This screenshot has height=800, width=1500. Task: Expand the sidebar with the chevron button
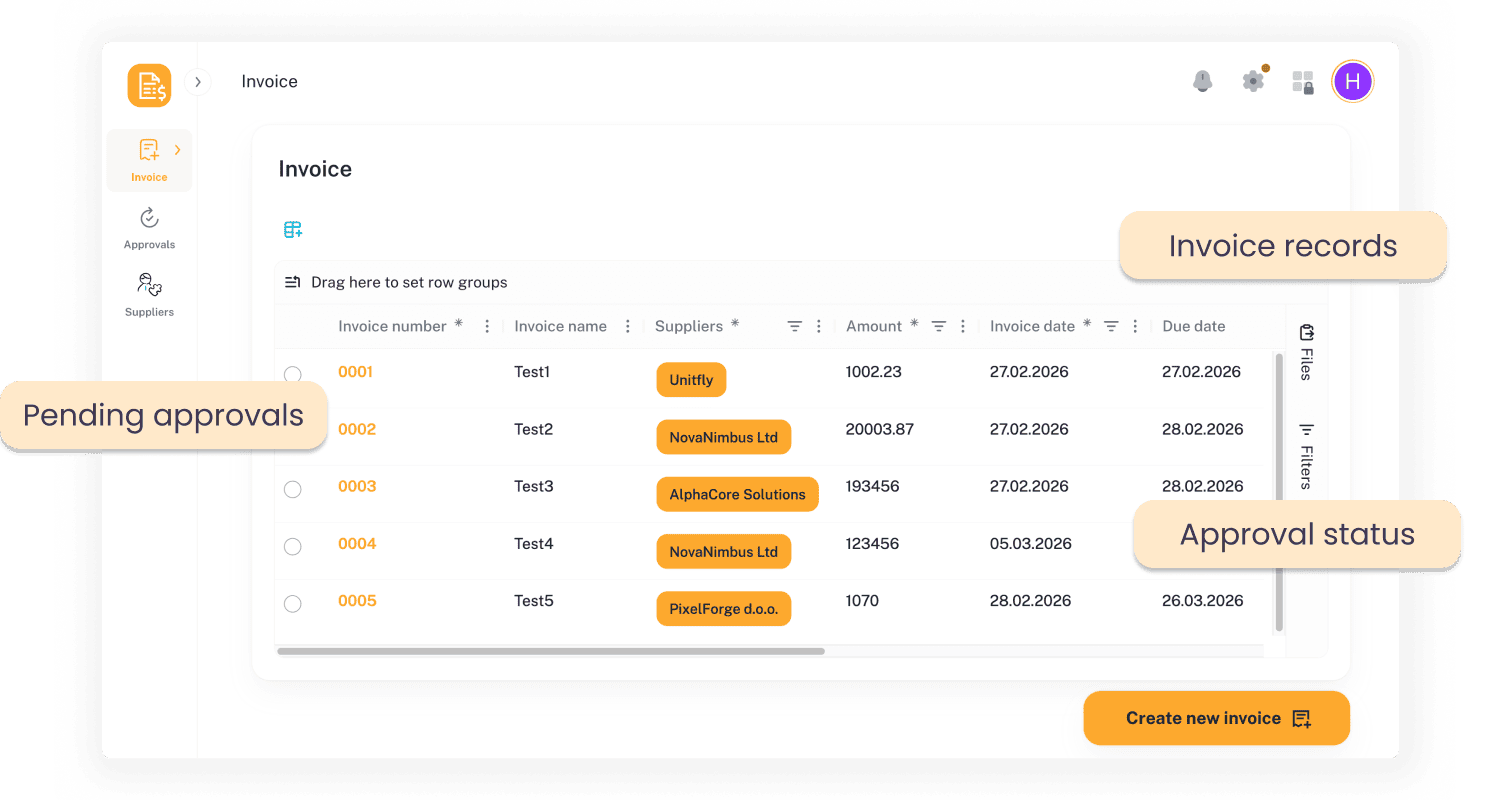pyautogui.click(x=198, y=82)
